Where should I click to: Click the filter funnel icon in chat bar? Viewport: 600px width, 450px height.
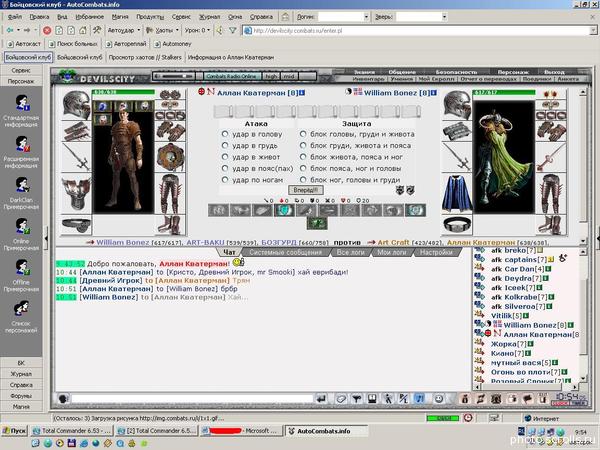coord(356,399)
